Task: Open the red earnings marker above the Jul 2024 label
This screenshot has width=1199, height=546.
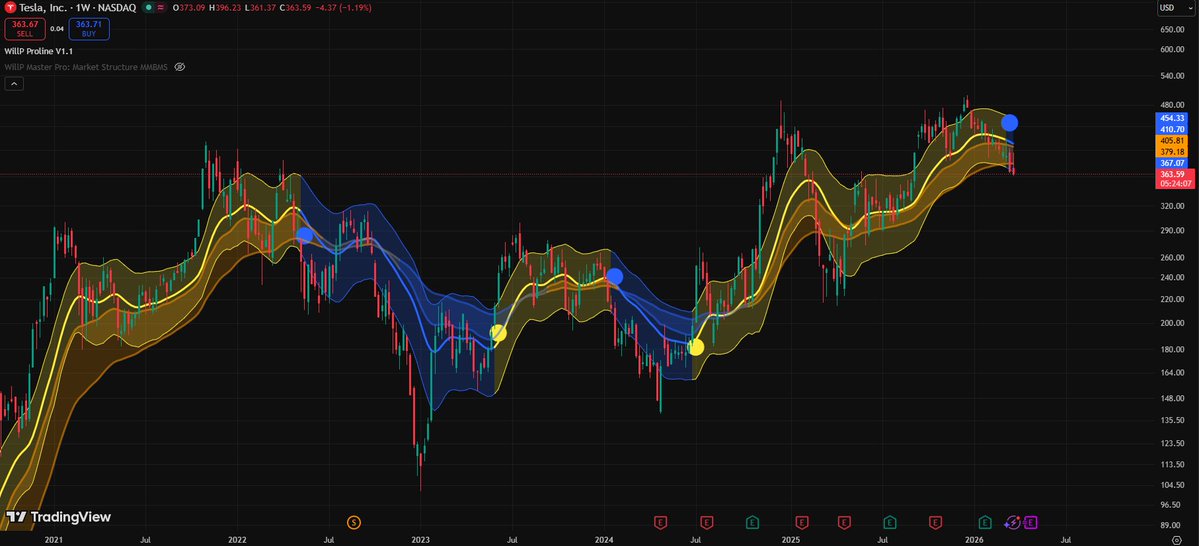Action: click(707, 522)
